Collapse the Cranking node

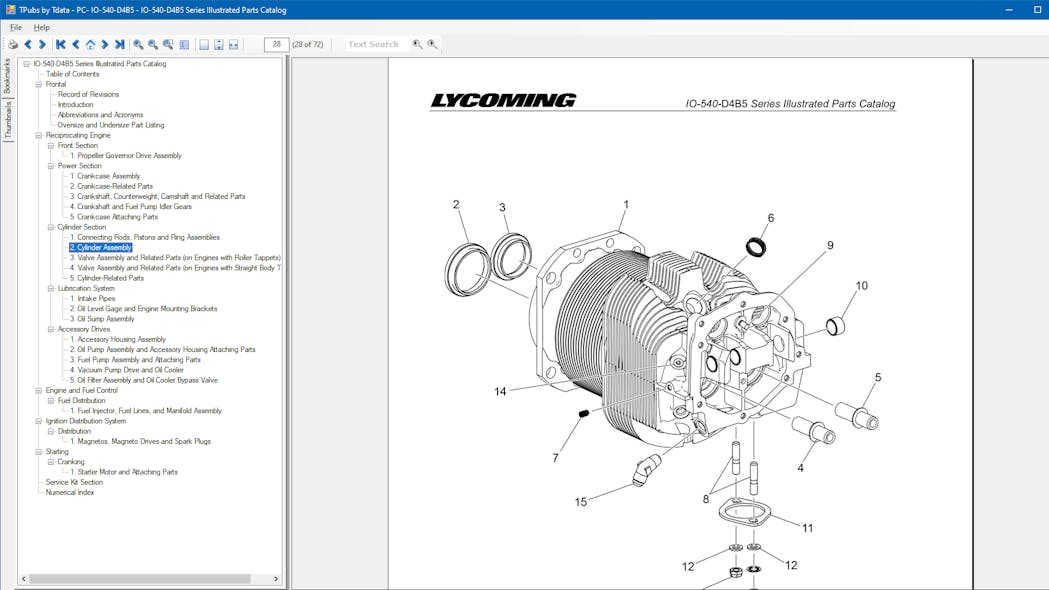click(50, 462)
